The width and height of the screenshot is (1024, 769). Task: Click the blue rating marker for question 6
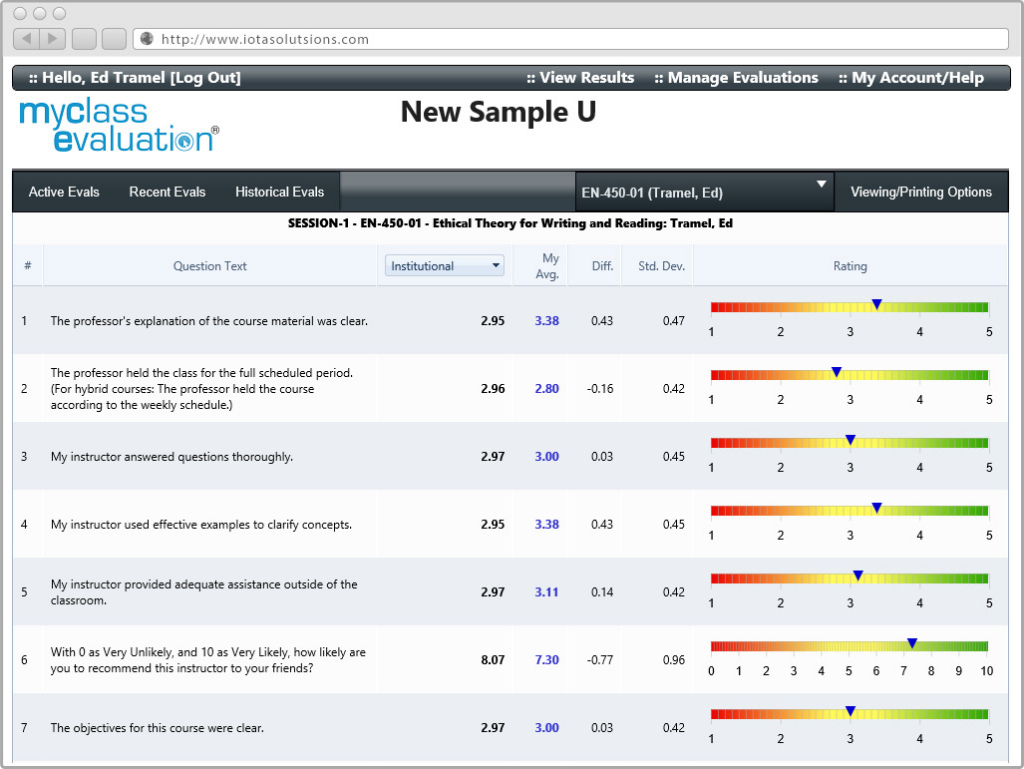click(912, 644)
